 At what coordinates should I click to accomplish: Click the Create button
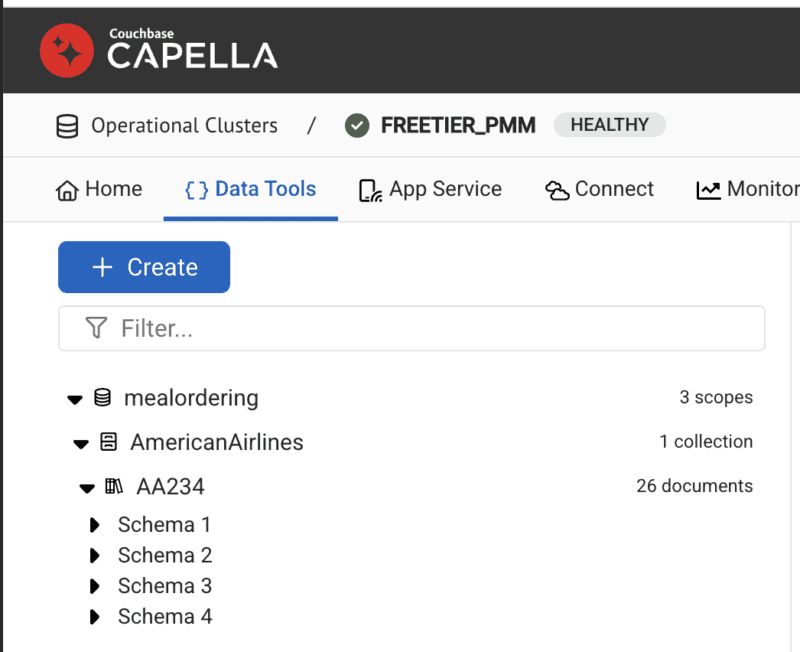click(x=144, y=267)
